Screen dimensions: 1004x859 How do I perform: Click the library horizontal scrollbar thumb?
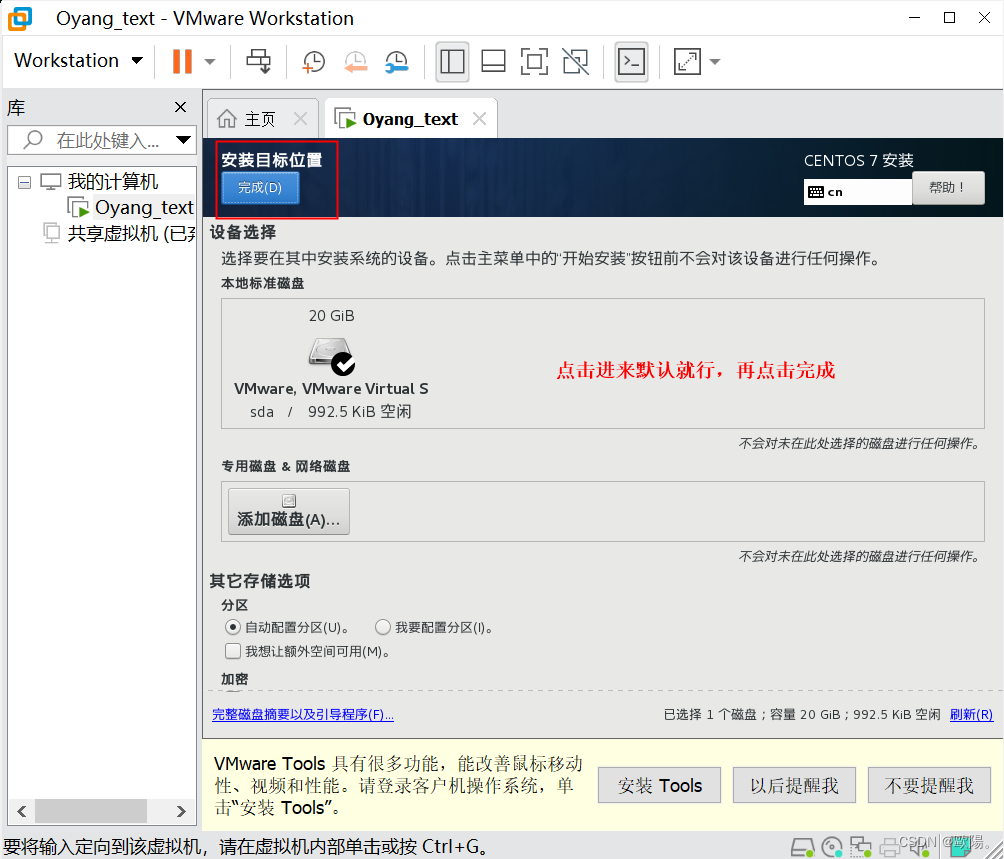[x=91, y=811]
